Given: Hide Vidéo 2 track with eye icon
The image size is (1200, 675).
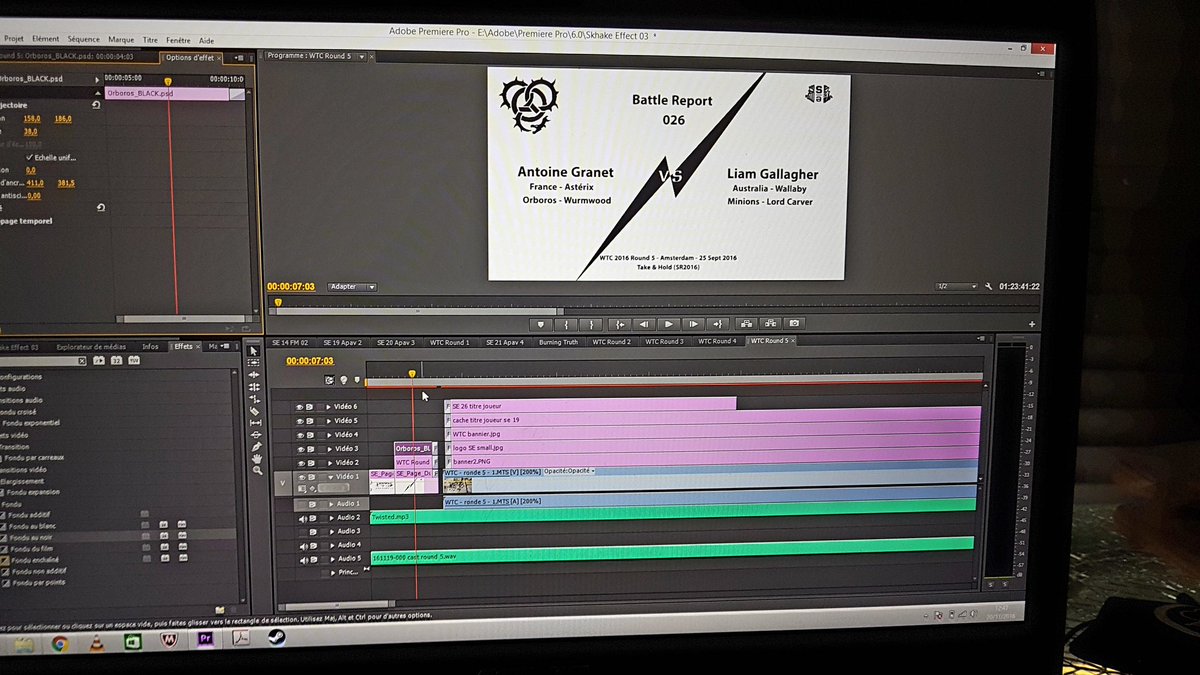Looking at the screenshot, I should 301,463.
